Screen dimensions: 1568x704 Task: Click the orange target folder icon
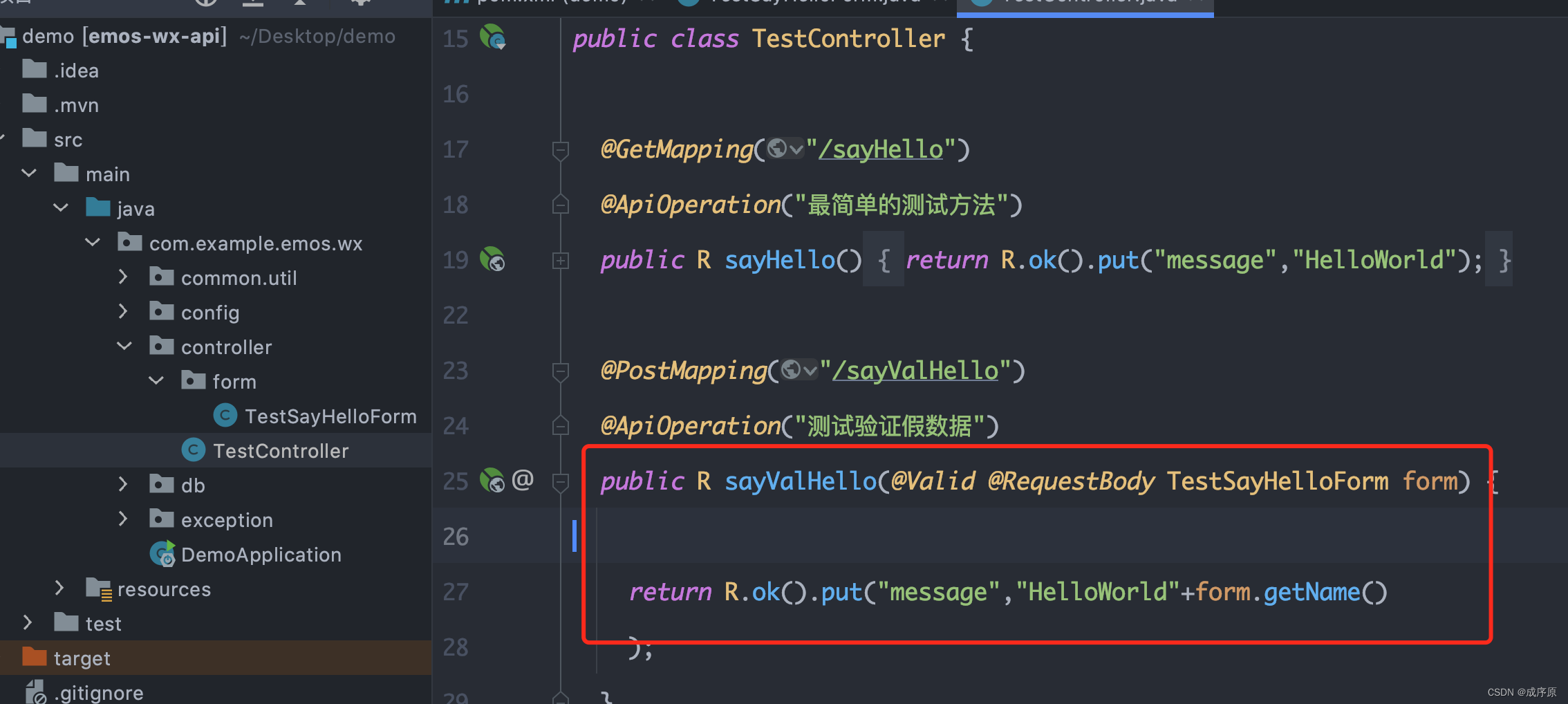35,656
